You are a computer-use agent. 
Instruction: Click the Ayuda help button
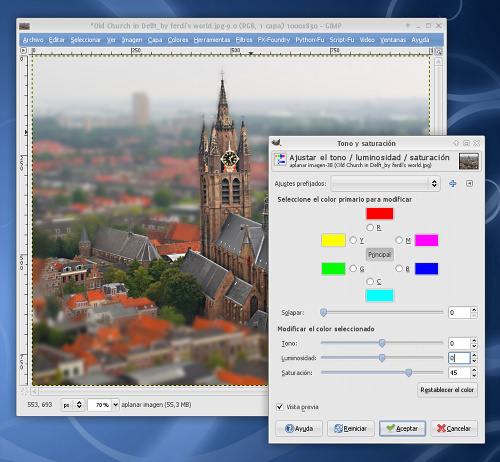click(x=299, y=428)
